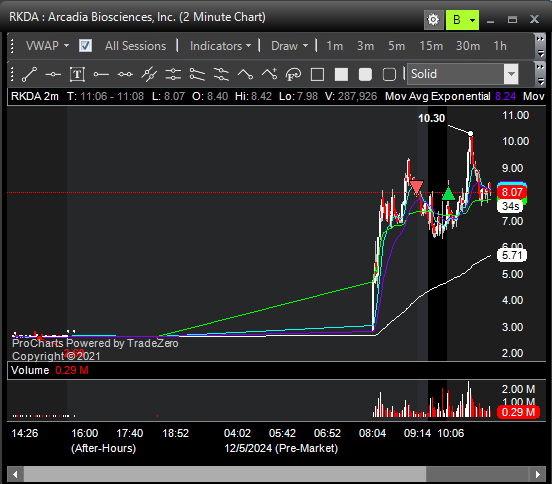Click the 10.30 high price annotation
The width and height of the screenshot is (552, 484).
click(x=432, y=118)
